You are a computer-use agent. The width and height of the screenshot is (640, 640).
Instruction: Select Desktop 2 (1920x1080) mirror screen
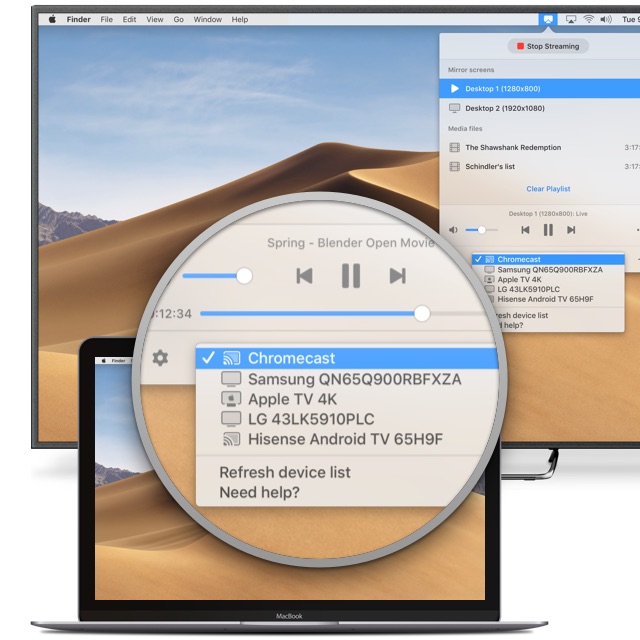tap(540, 108)
